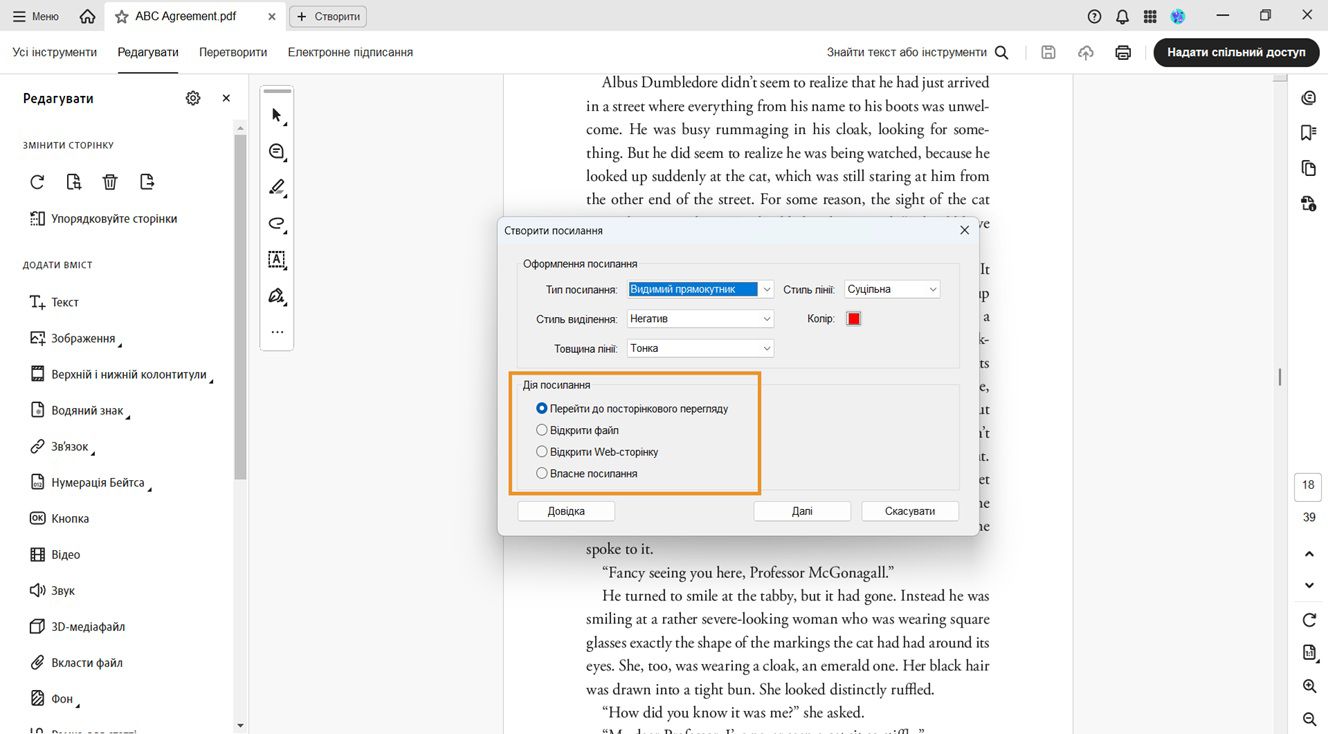Select the add comment tool
Screen dimensions: 1328x734
[277, 151]
